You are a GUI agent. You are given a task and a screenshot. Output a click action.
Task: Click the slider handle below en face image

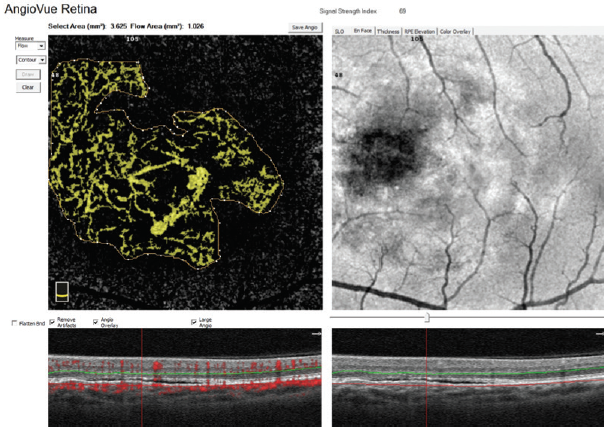(x=427, y=317)
